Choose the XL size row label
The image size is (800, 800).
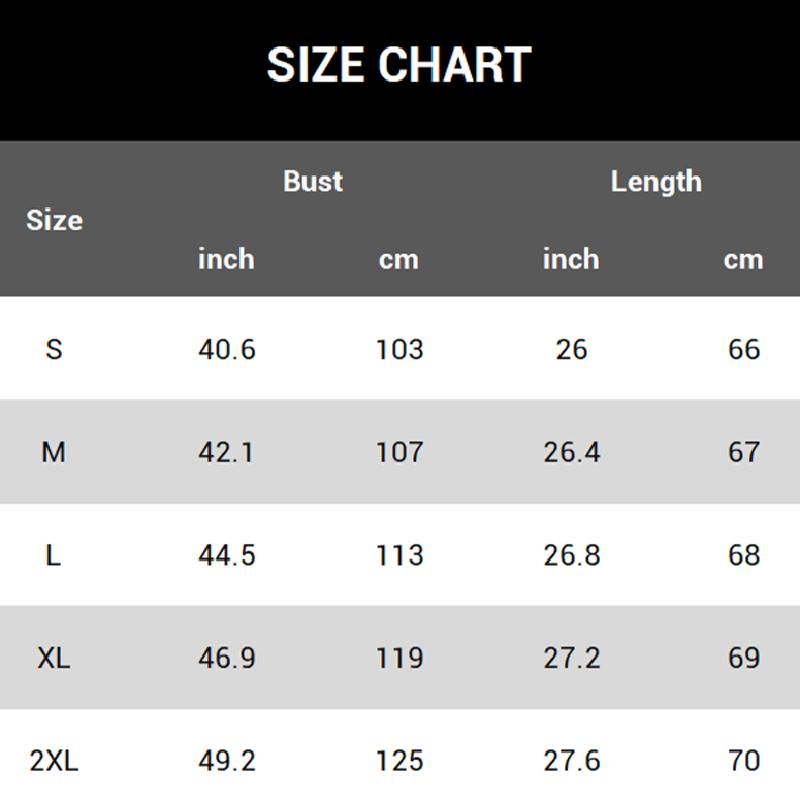coord(54,658)
